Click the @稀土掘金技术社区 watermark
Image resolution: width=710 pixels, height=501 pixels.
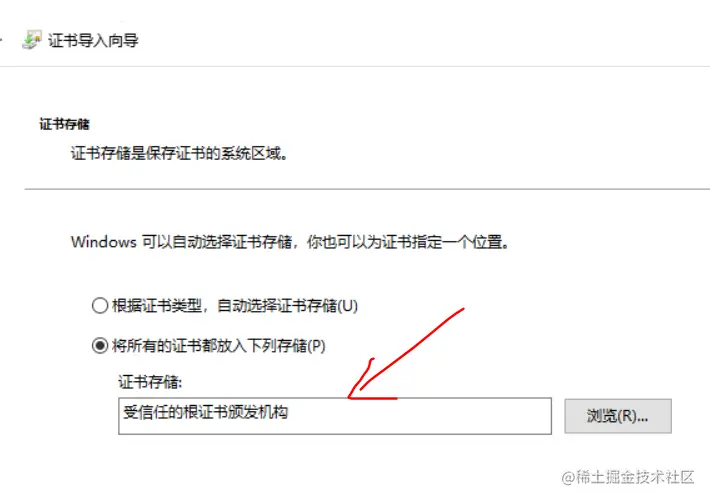[x=628, y=477]
